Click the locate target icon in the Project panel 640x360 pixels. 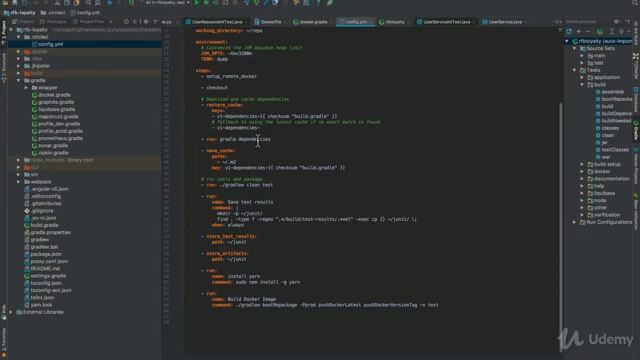126,22
